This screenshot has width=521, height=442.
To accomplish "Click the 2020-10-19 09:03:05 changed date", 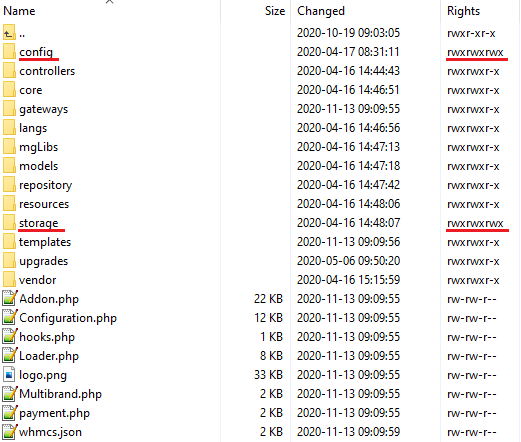I will [x=348, y=33].
